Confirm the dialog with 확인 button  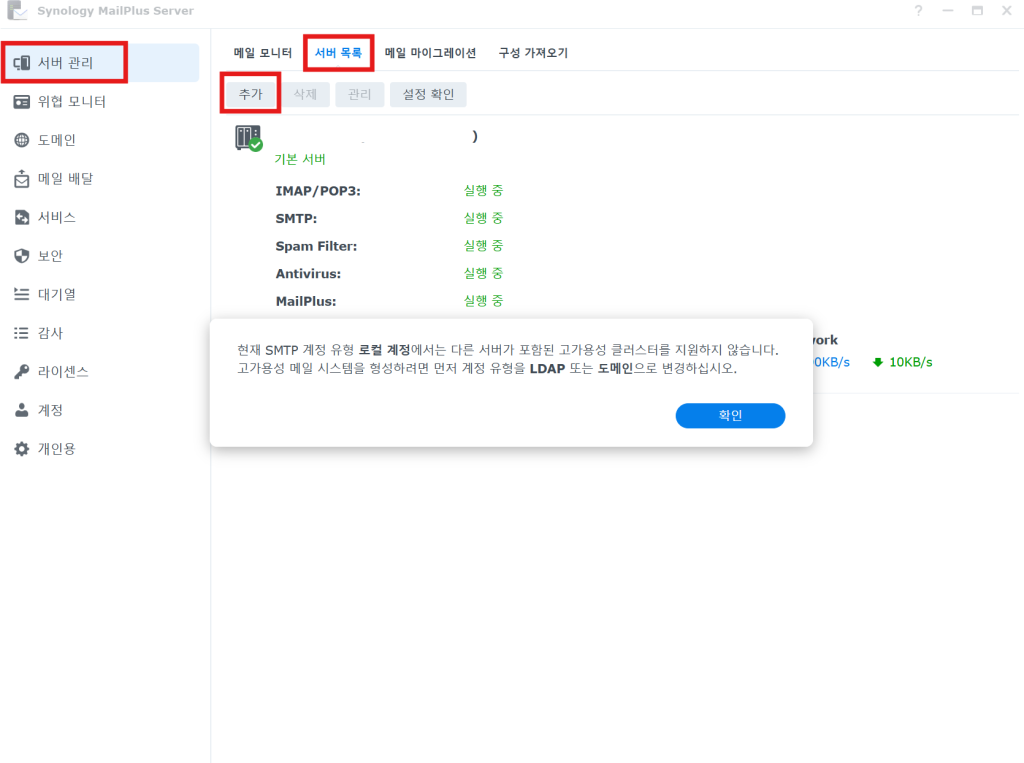coord(730,415)
